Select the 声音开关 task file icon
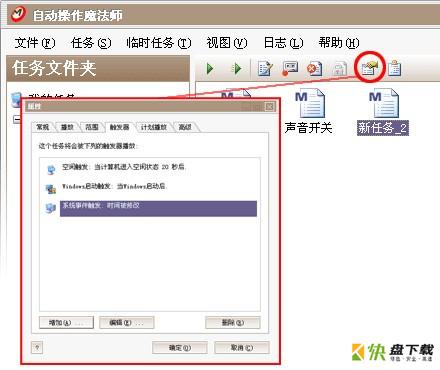 [310, 103]
